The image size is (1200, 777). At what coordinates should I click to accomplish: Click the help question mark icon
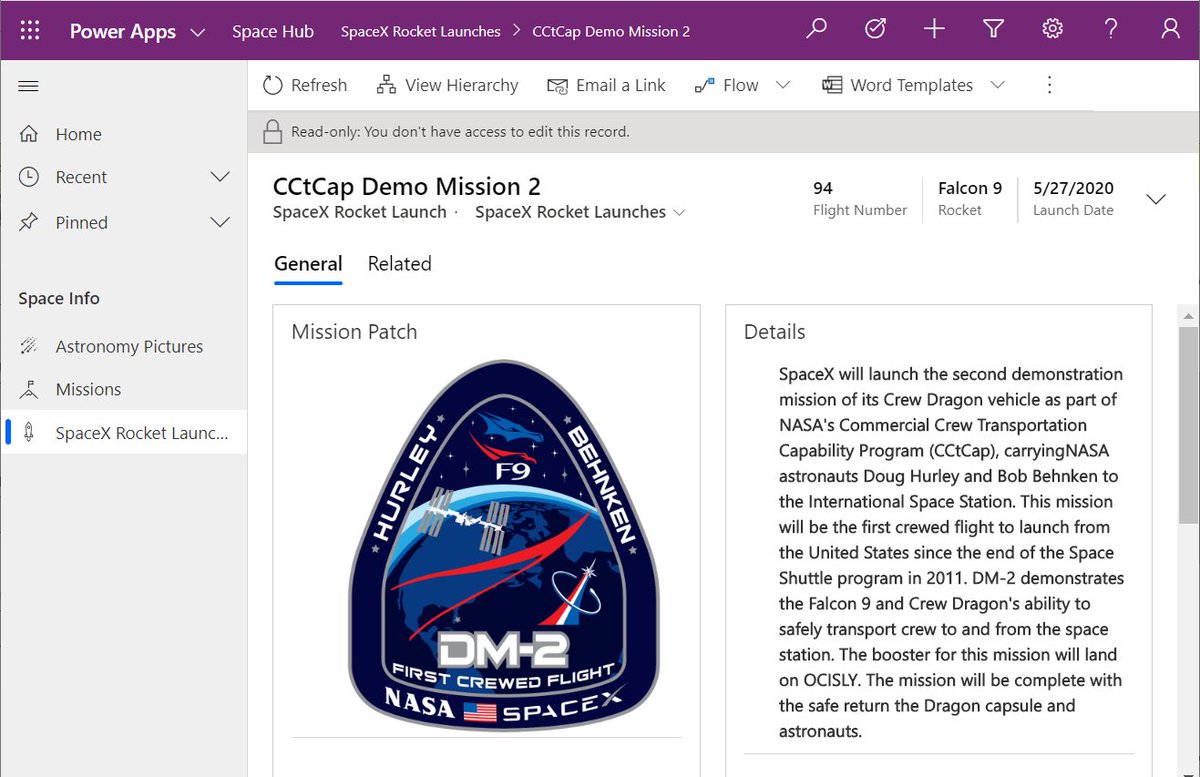(x=1111, y=30)
